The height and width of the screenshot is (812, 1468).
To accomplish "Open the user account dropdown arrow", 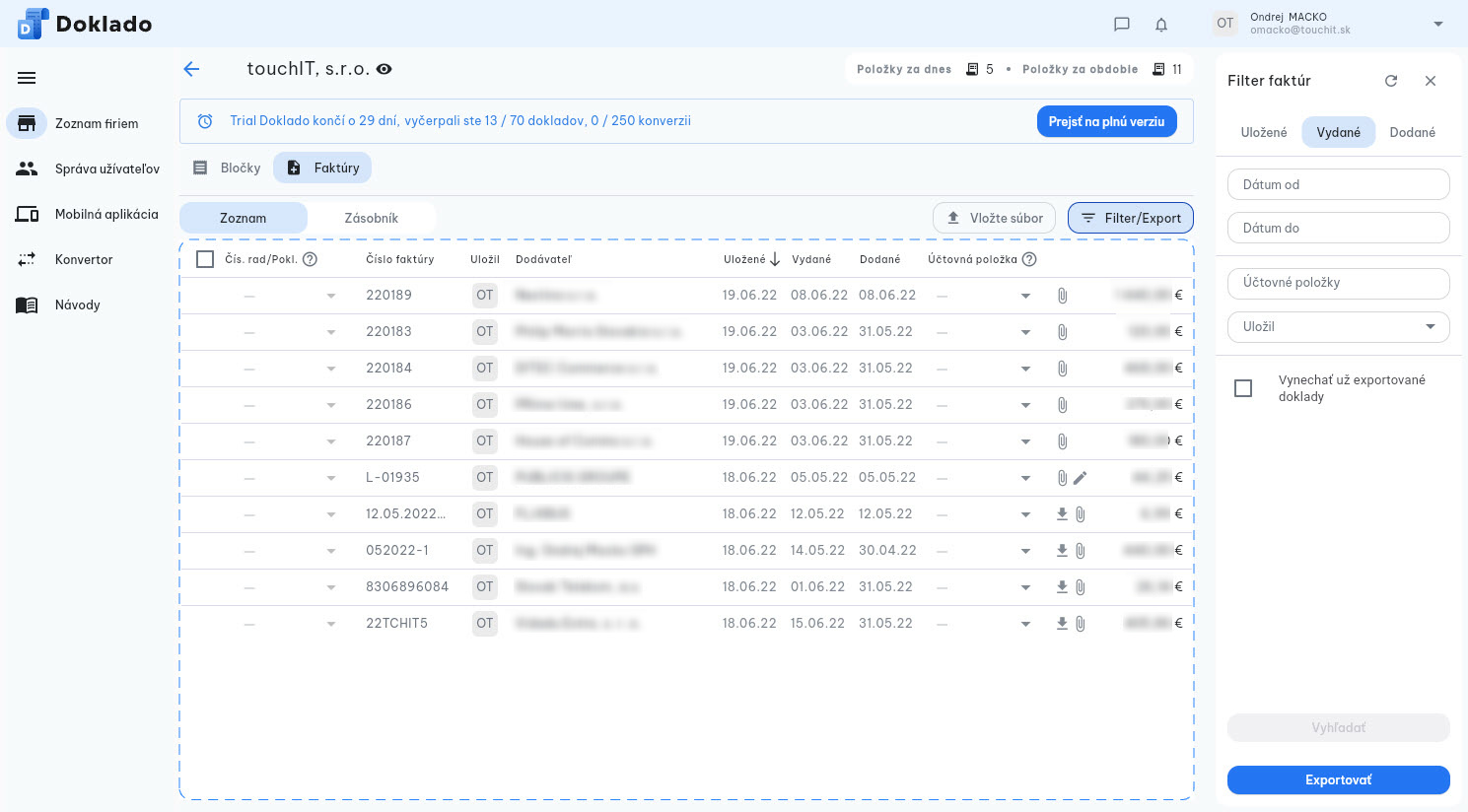I will 1437,24.
